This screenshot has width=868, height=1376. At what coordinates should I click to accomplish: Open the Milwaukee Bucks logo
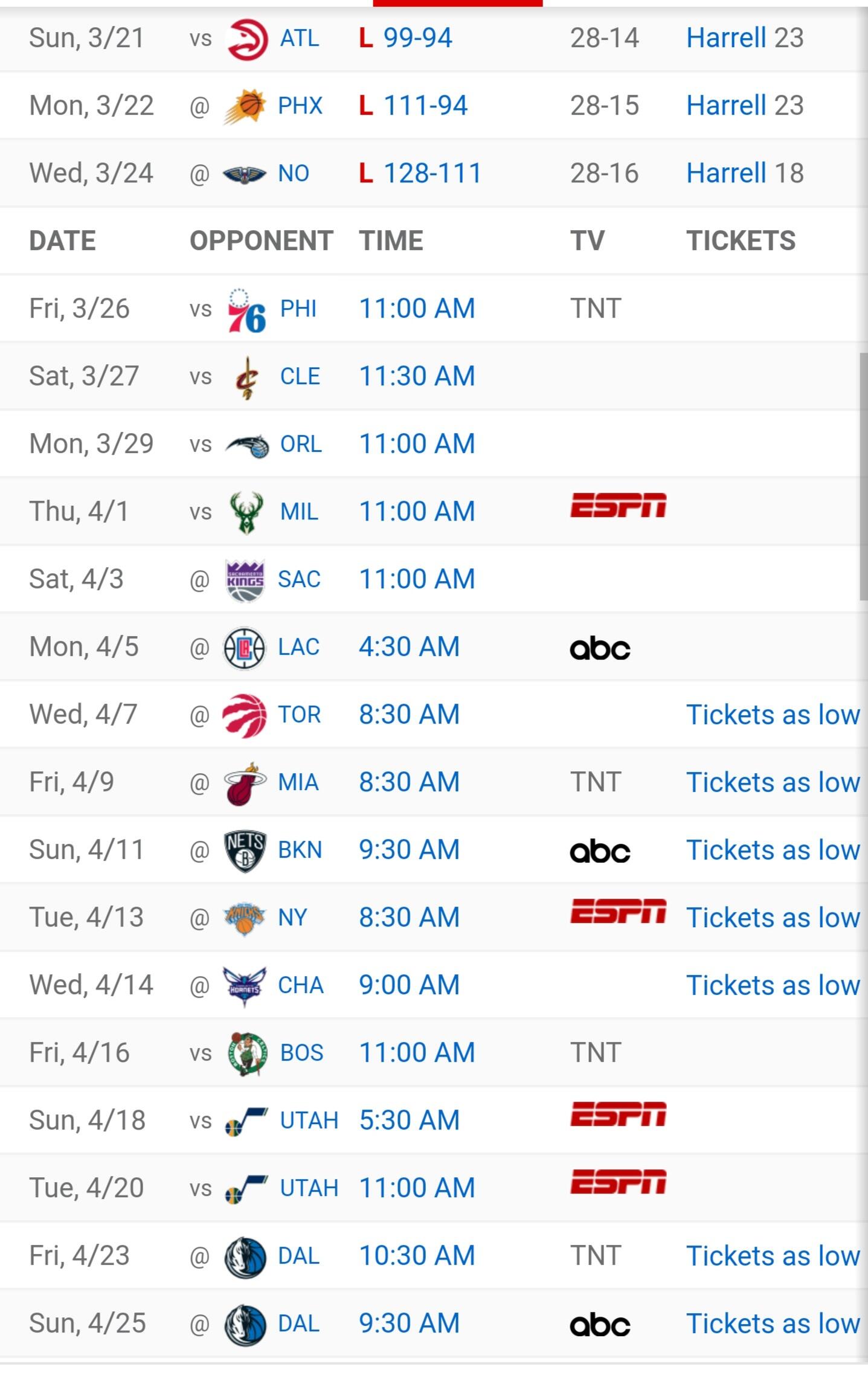coord(246,512)
